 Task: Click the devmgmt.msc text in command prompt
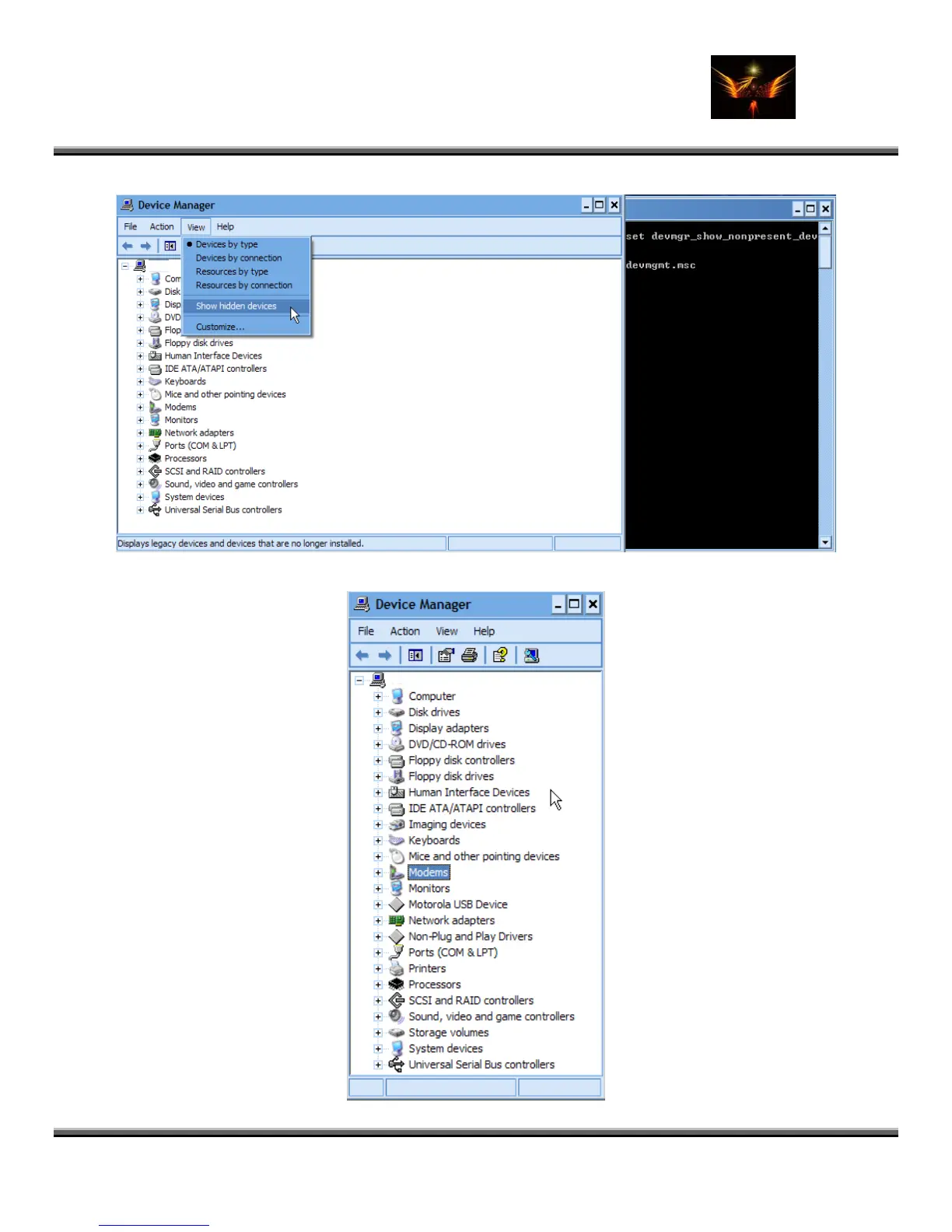[x=660, y=265]
